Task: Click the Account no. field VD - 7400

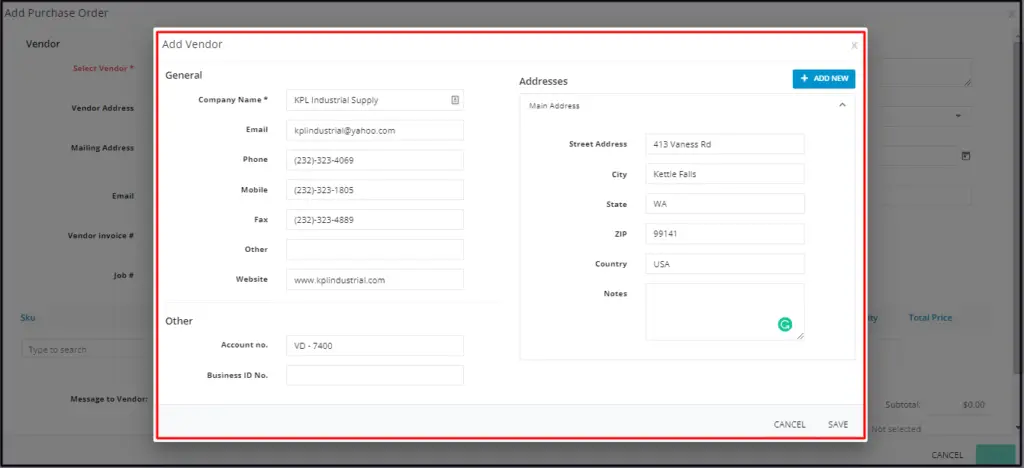Action: (x=375, y=345)
